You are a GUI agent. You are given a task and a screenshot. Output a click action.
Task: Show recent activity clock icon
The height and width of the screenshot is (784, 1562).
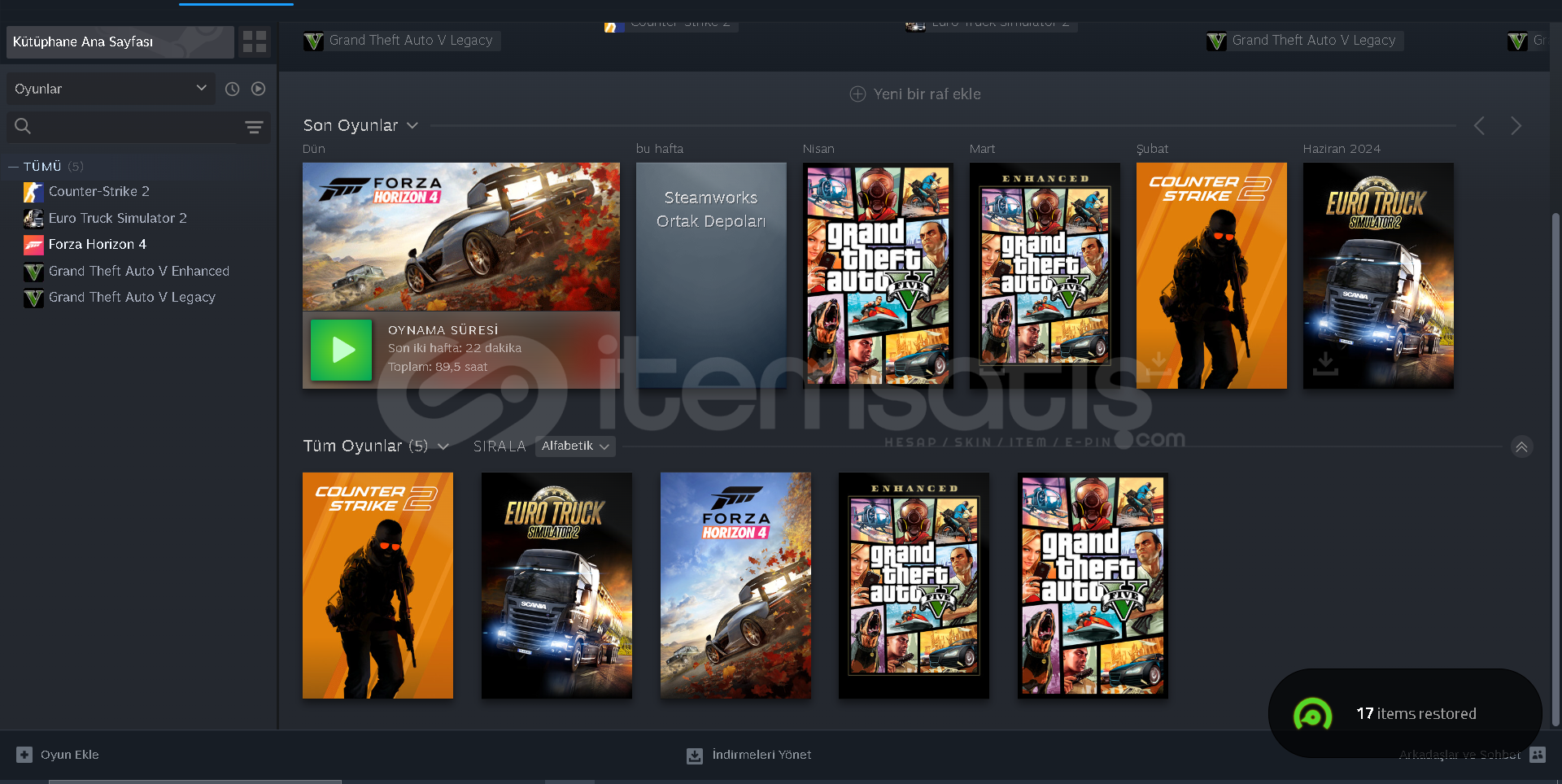point(232,89)
